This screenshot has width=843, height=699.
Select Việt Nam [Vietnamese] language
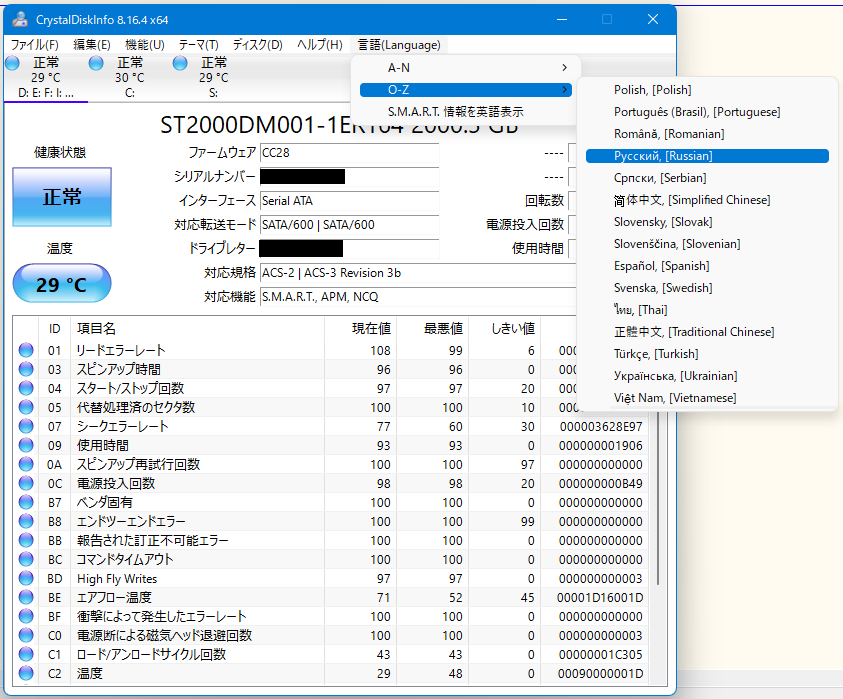(707, 398)
